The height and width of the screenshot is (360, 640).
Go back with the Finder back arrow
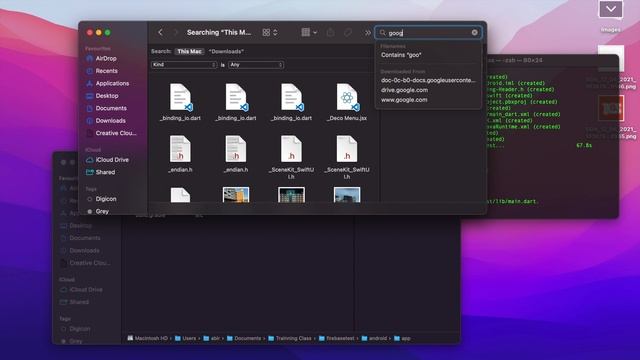pyautogui.click(x=160, y=32)
